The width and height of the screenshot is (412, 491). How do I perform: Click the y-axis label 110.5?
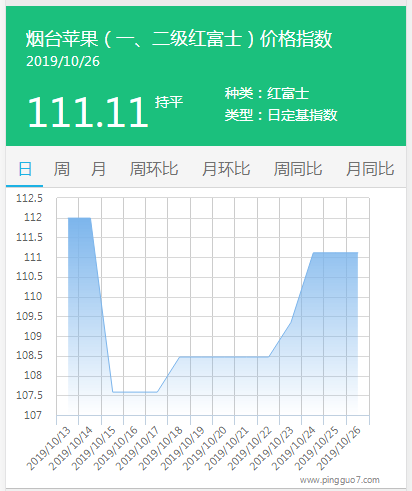point(29,277)
